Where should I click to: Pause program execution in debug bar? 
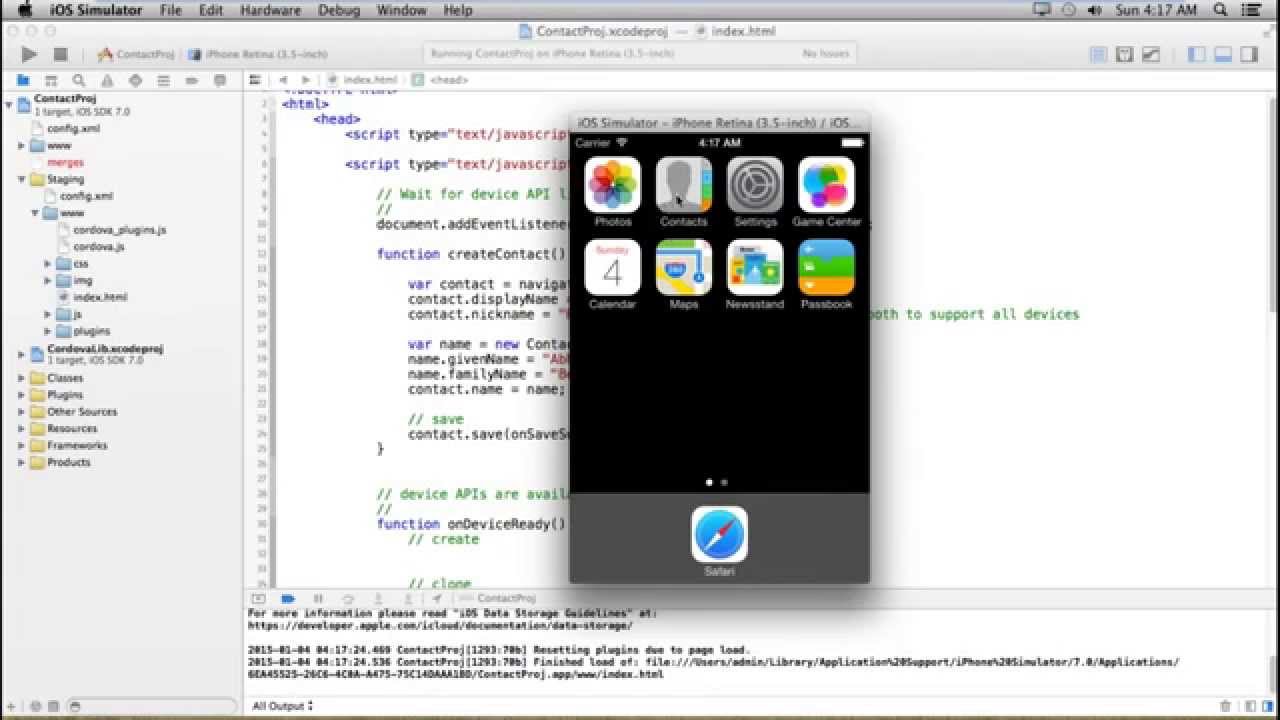click(318, 598)
